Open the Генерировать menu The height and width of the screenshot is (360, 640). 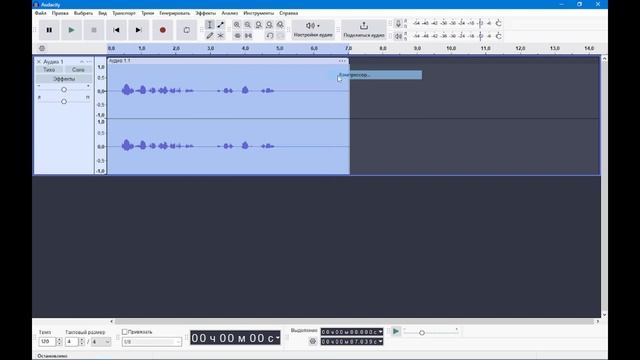tap(175, 13)
